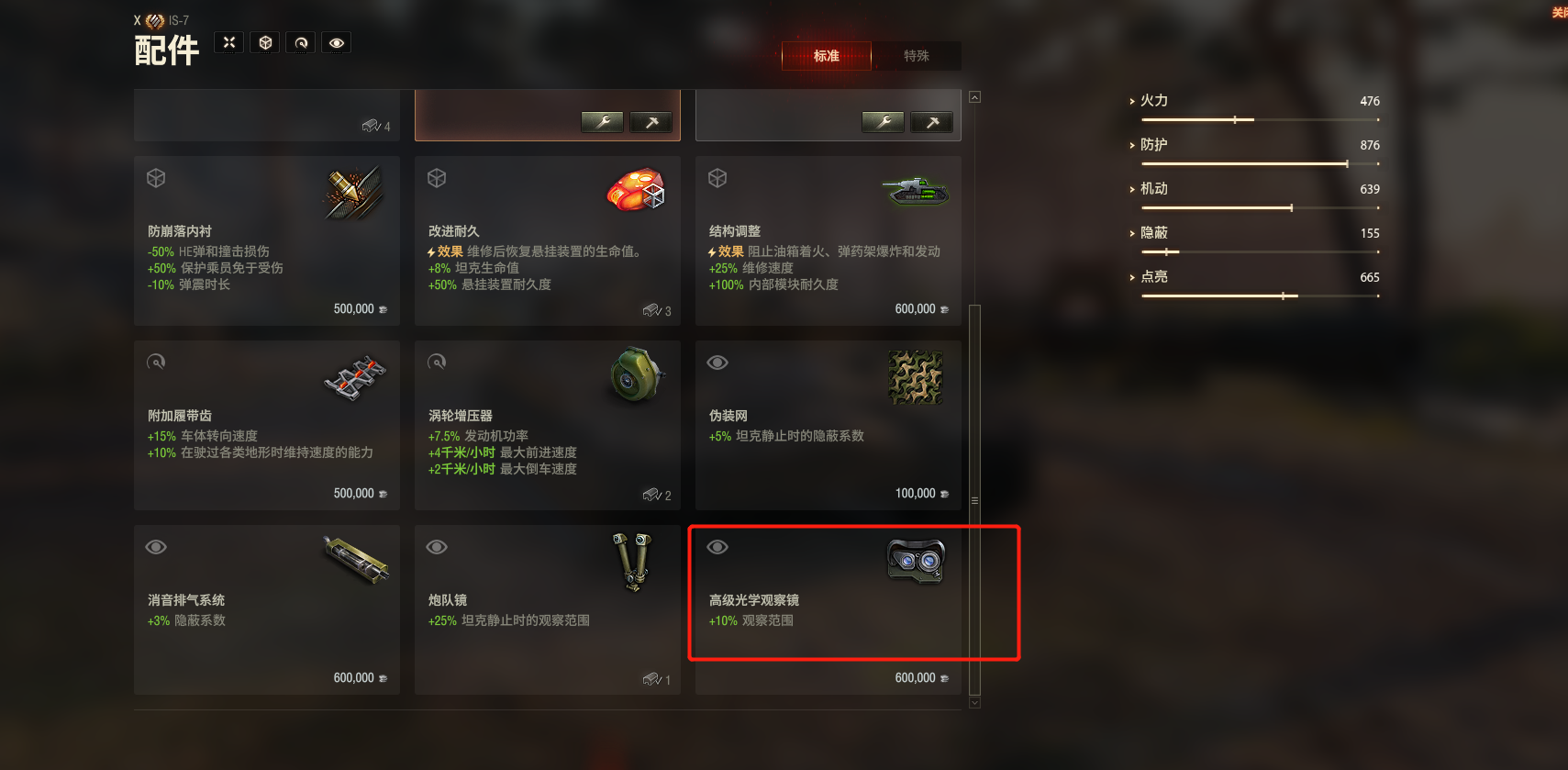Toggle the eye scouting filter in the header

tap(337, 42)
